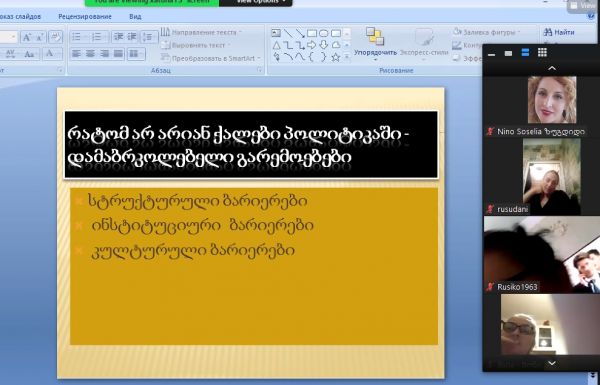
Task: Click Преобразовать в SmartArt button
Action: click(210, 58)
